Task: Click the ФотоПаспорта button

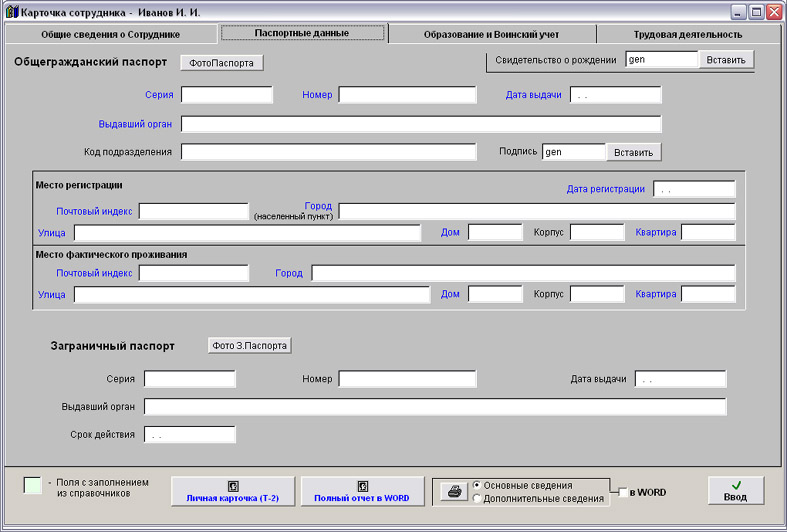Action: click(222, 63)
